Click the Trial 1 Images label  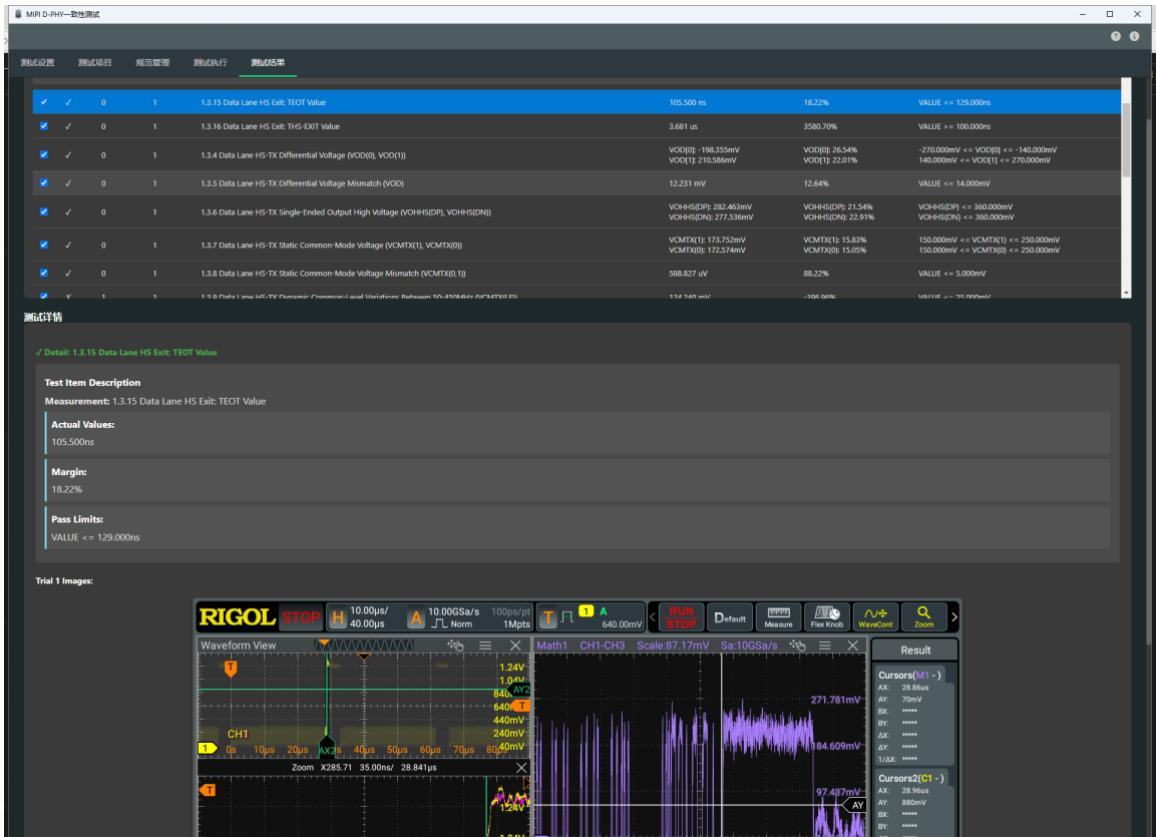[x=64, y=580]
